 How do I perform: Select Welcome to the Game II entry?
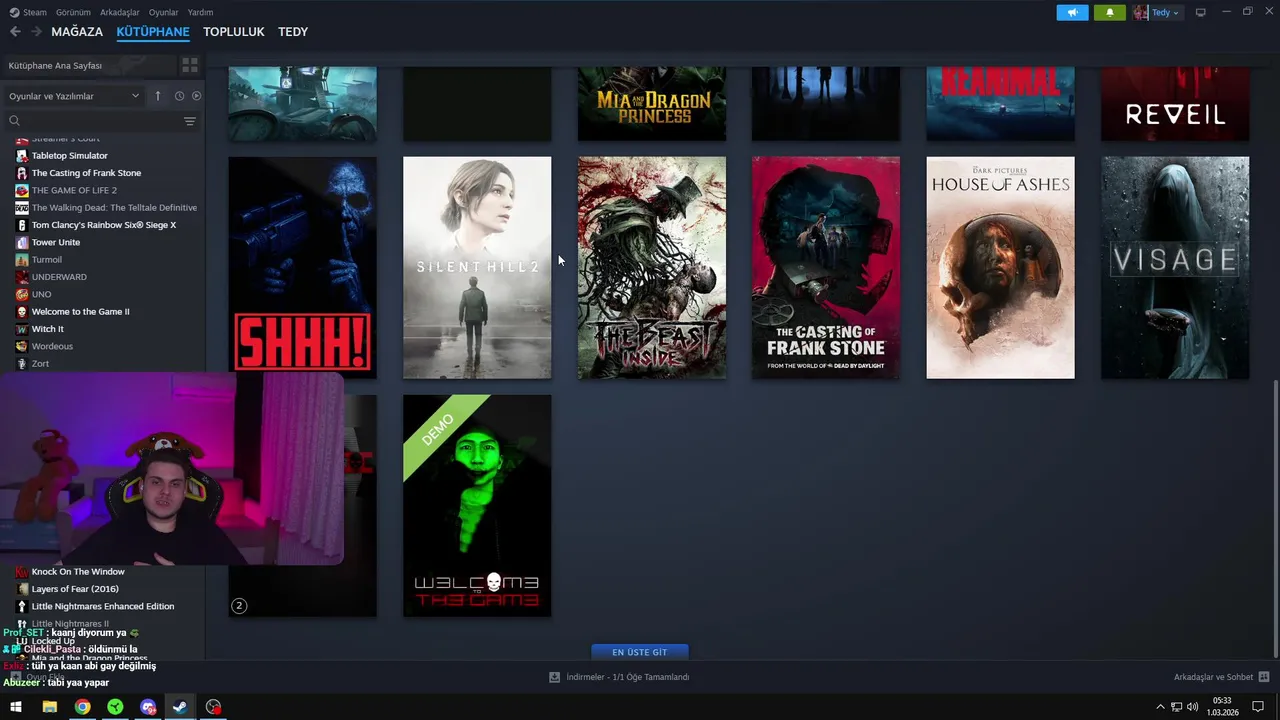tap(80, 311)
